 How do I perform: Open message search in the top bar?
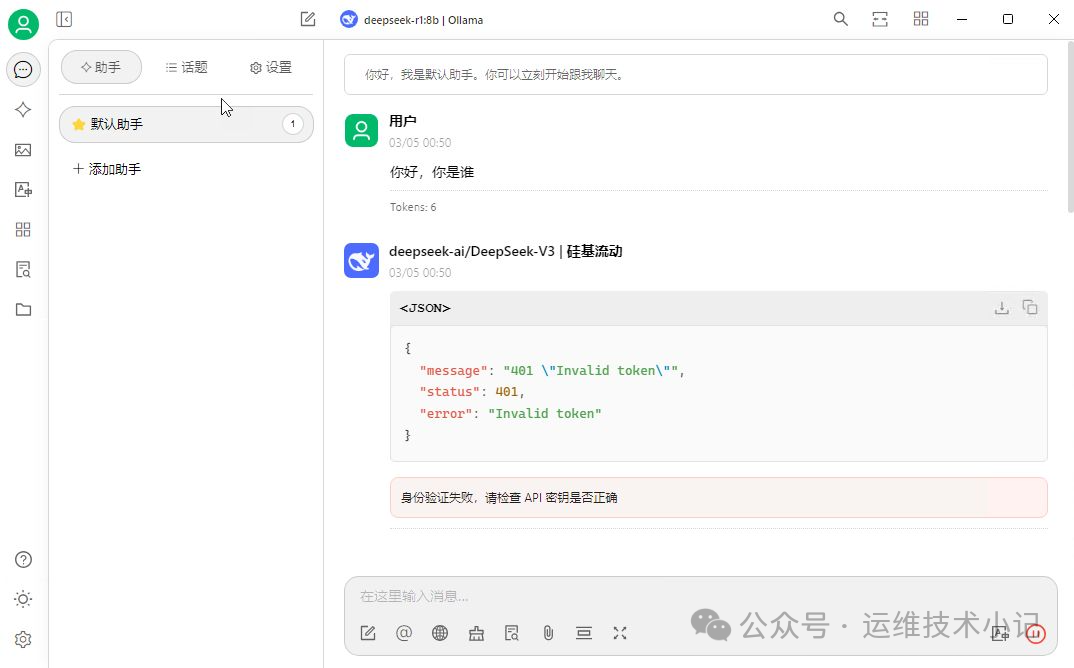tap(840, 19)
